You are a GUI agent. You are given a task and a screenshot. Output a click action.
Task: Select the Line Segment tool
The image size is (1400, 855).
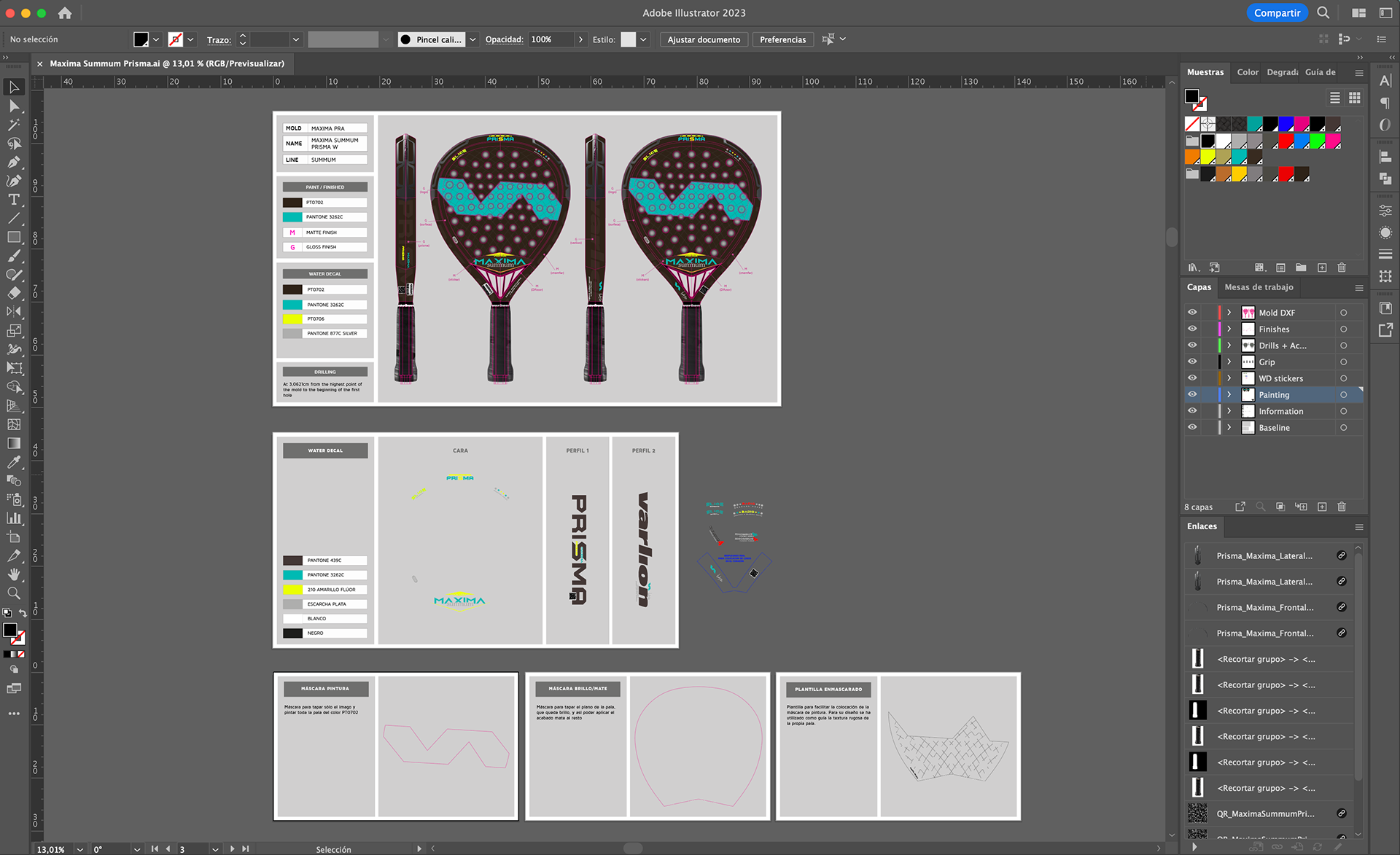(x=14, y=219)
